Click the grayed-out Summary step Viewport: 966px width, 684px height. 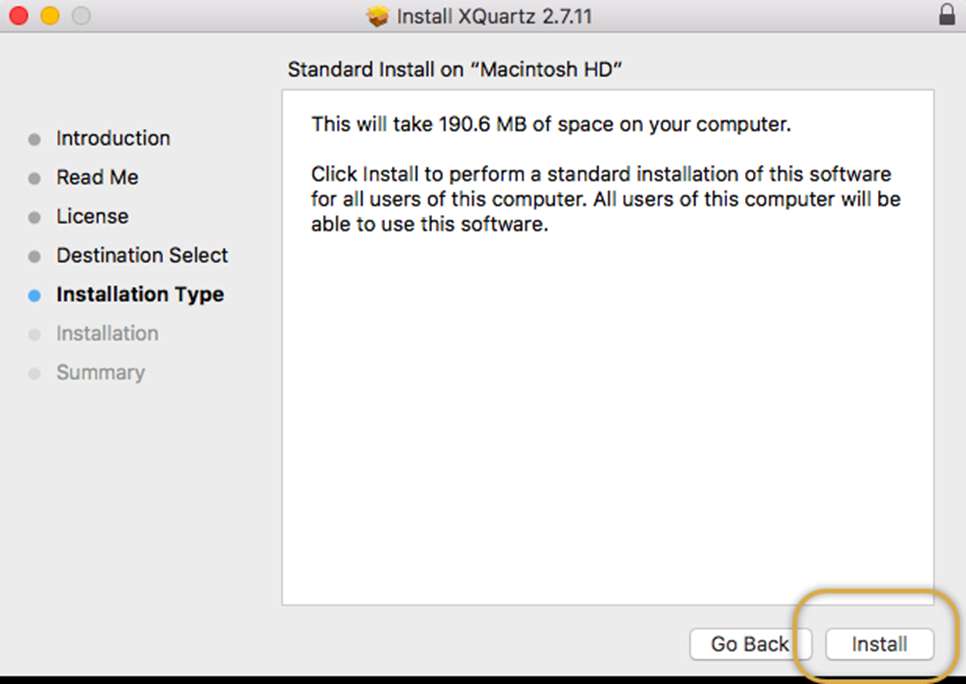pyautogui.click(x=100, y=372)
